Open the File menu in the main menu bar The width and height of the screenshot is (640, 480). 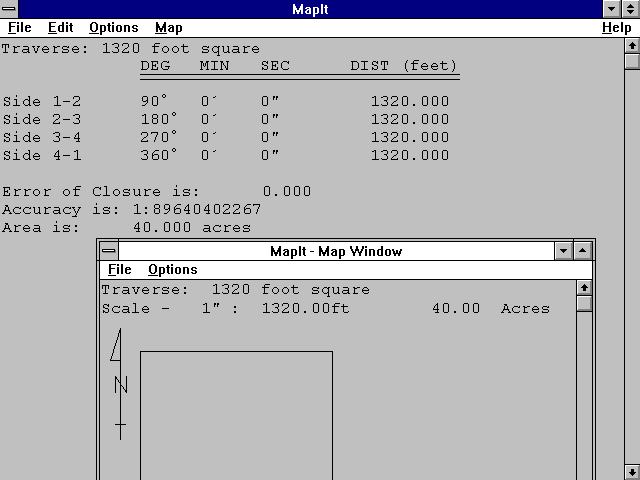[x=20, y=28]
